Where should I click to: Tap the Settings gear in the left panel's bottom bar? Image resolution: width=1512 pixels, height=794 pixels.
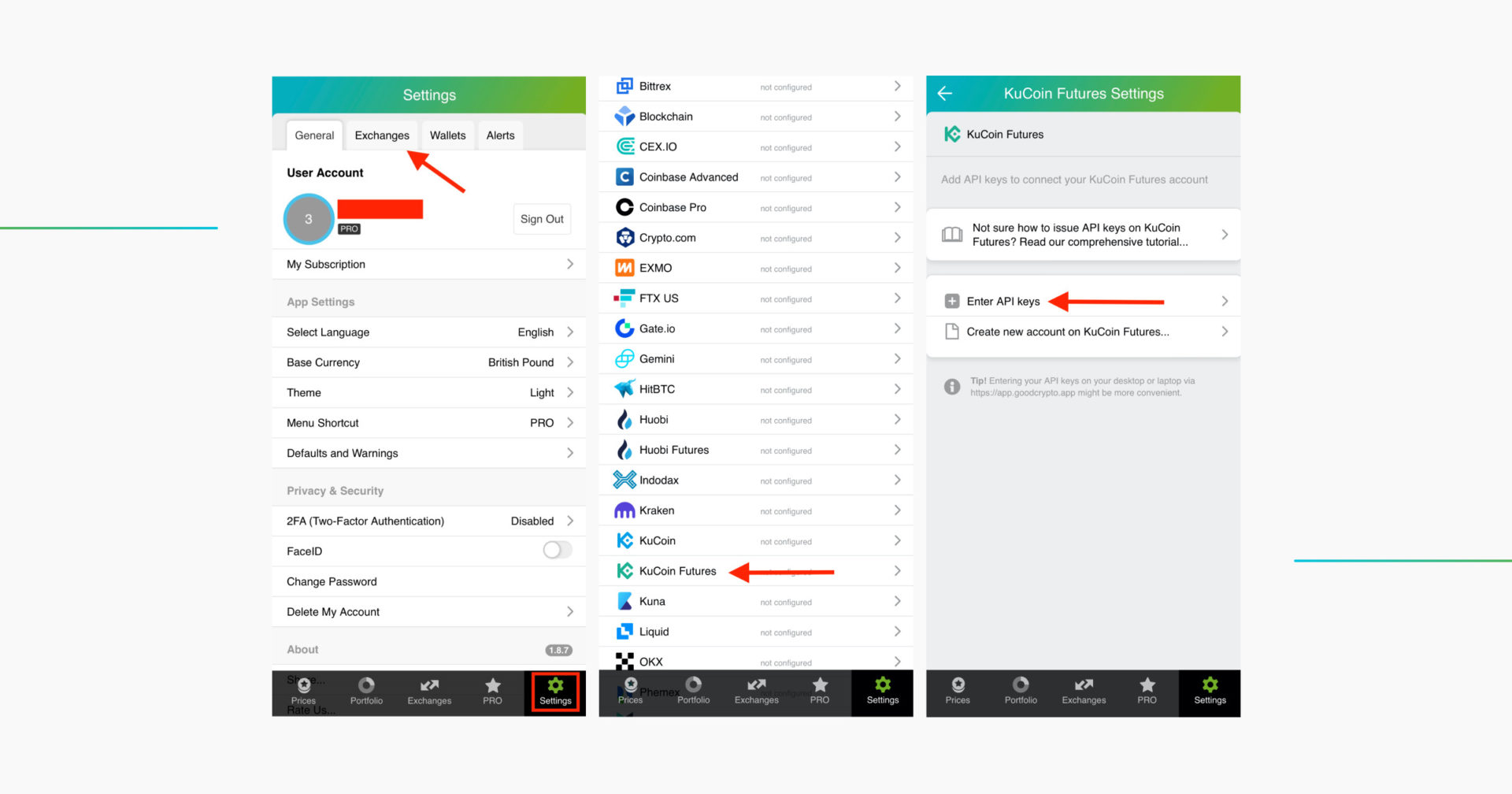coord(555,691)
